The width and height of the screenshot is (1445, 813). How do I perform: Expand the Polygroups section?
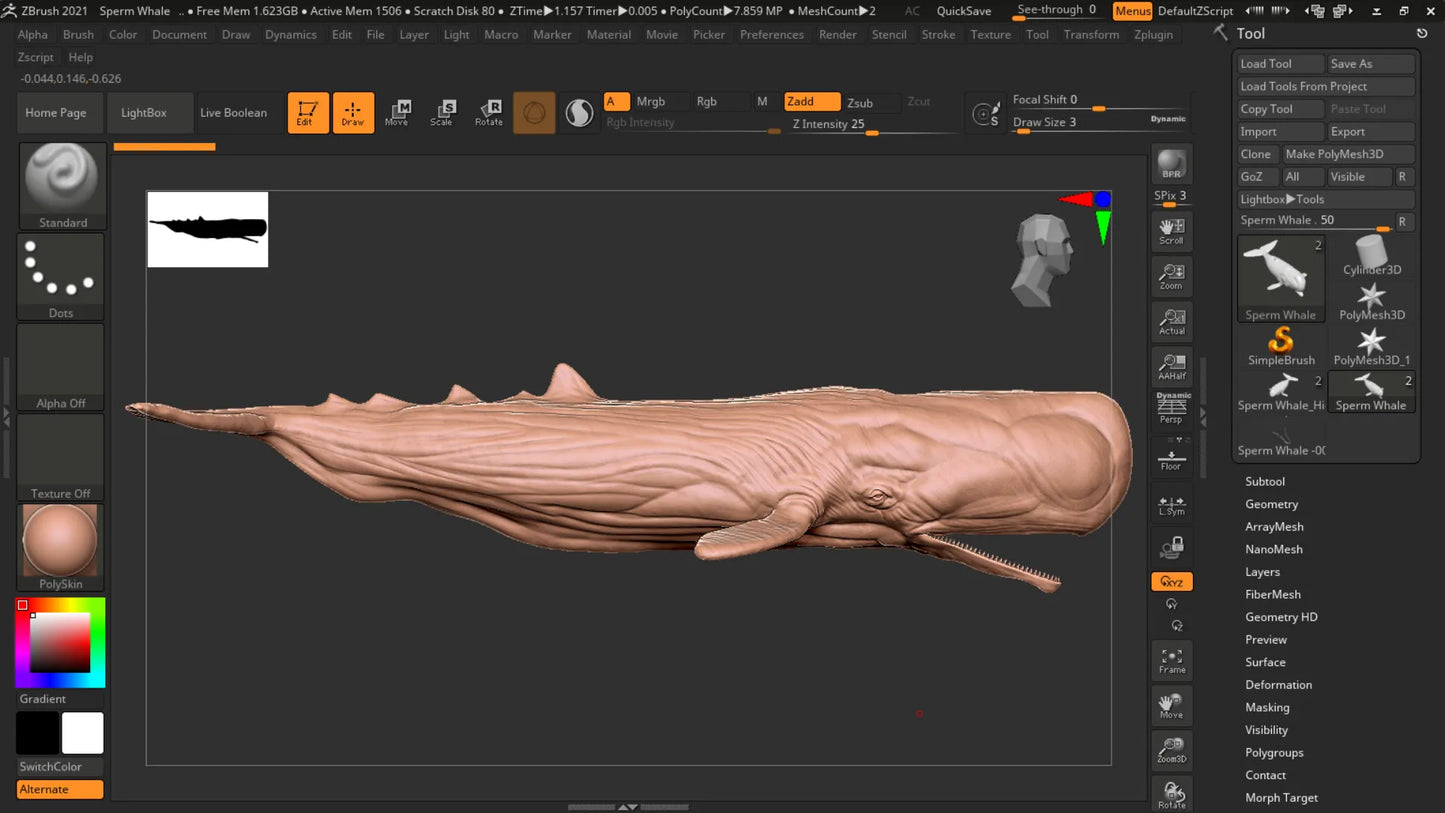pyautogui.click(x=1274, y=752)
